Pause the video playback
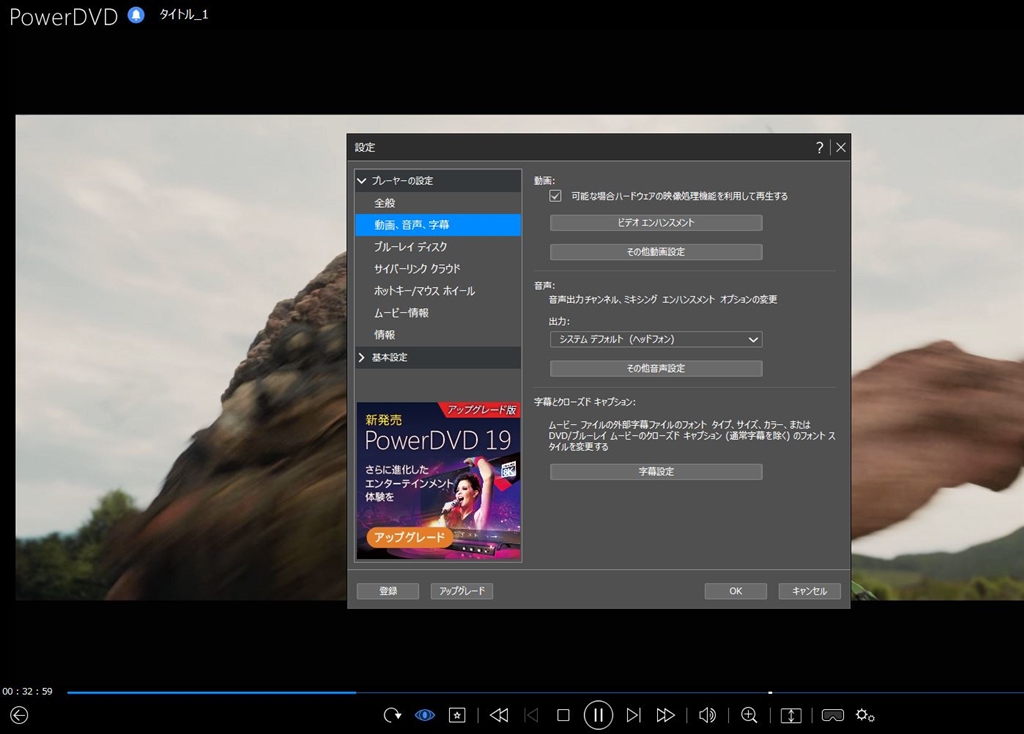Screen dimensions: 1024x734 598,715
